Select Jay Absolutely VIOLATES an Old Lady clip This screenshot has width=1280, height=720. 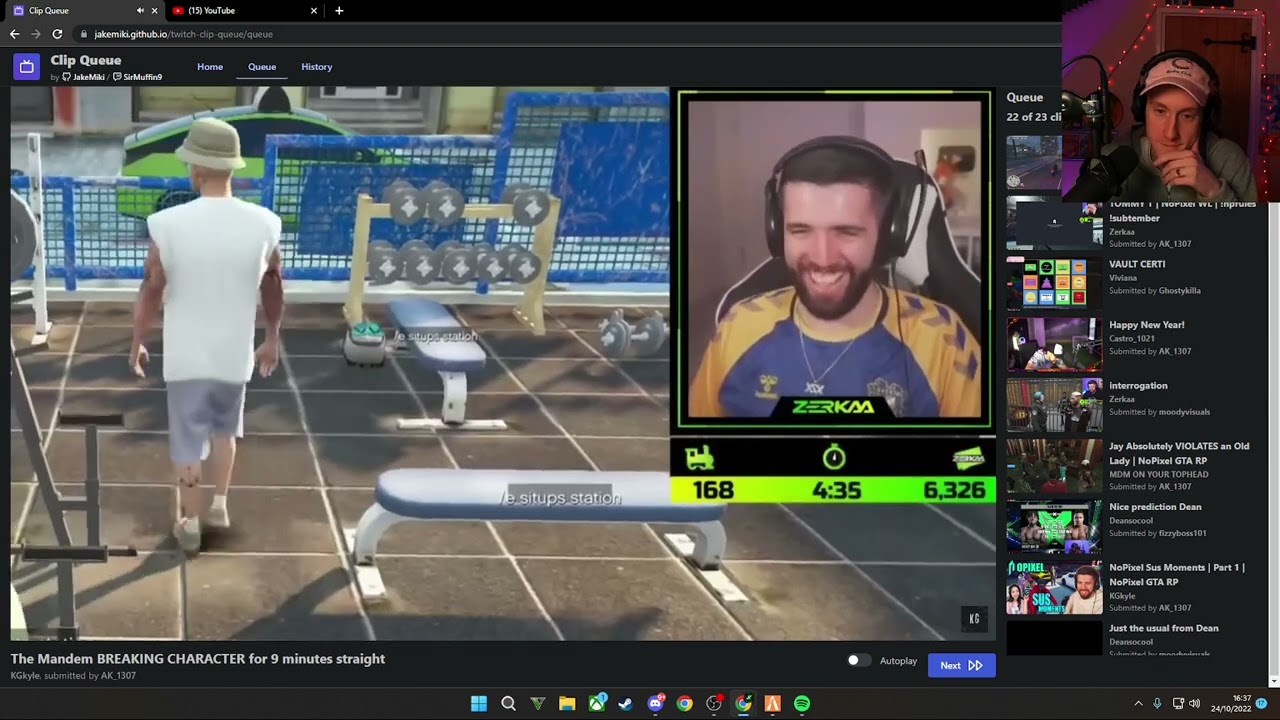(1179, 453)
